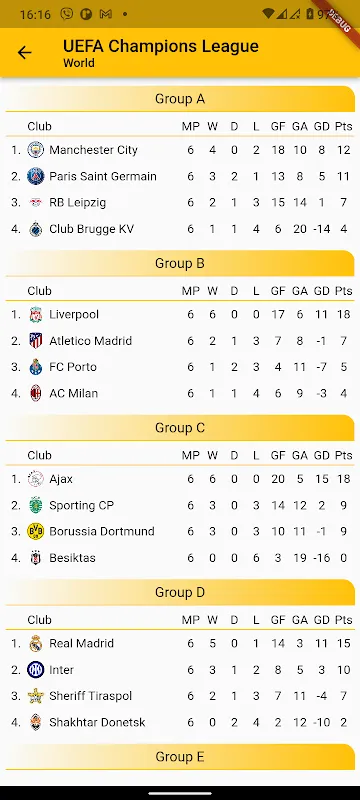Viewport: 360px width, 800px height.
Task: Tap the Atletico Madrid crest
Action: point(36,341)
